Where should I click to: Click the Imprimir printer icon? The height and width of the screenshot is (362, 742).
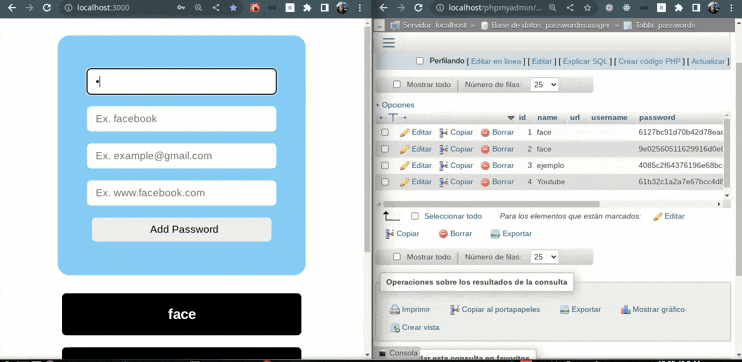pyautogui.click(x=395, y=310)
